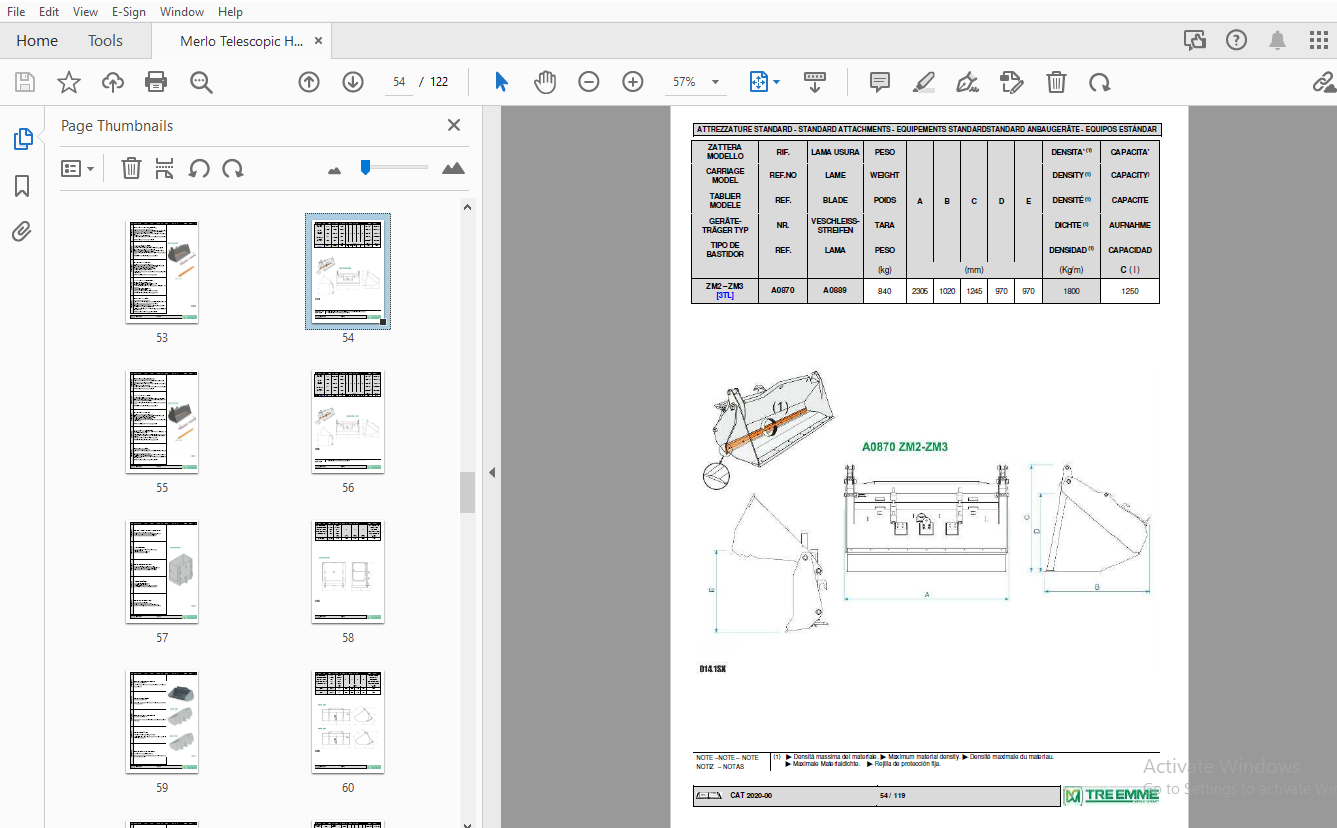Select the page 53 thumbnail

(162, 272)
